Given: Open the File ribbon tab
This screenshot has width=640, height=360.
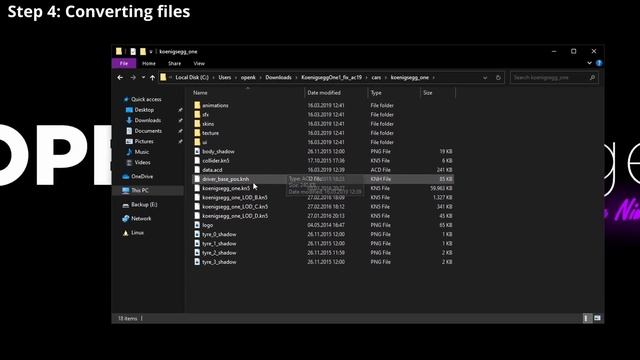Looking at the screenshot, I should pos(124,63).
